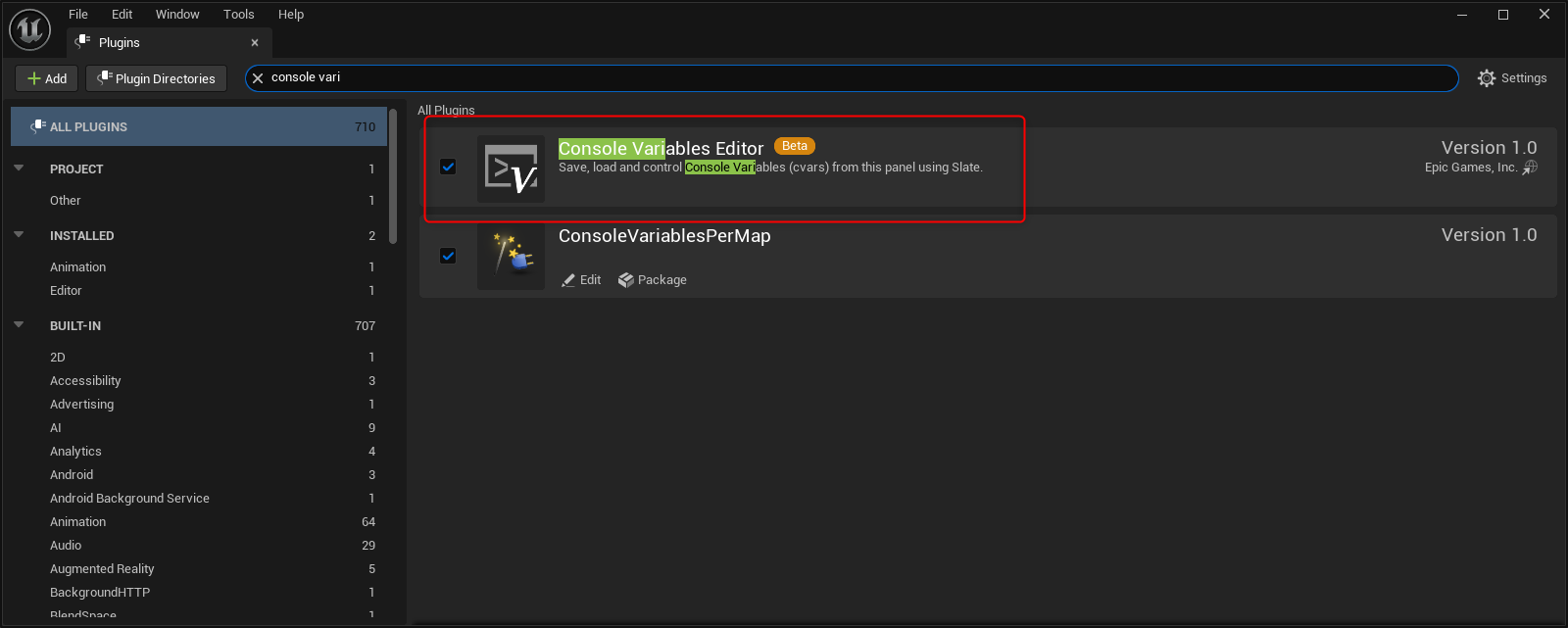Open Epic Games vendor link icon
This screenshot has height=628, width=1568.
pos(1530,168)
